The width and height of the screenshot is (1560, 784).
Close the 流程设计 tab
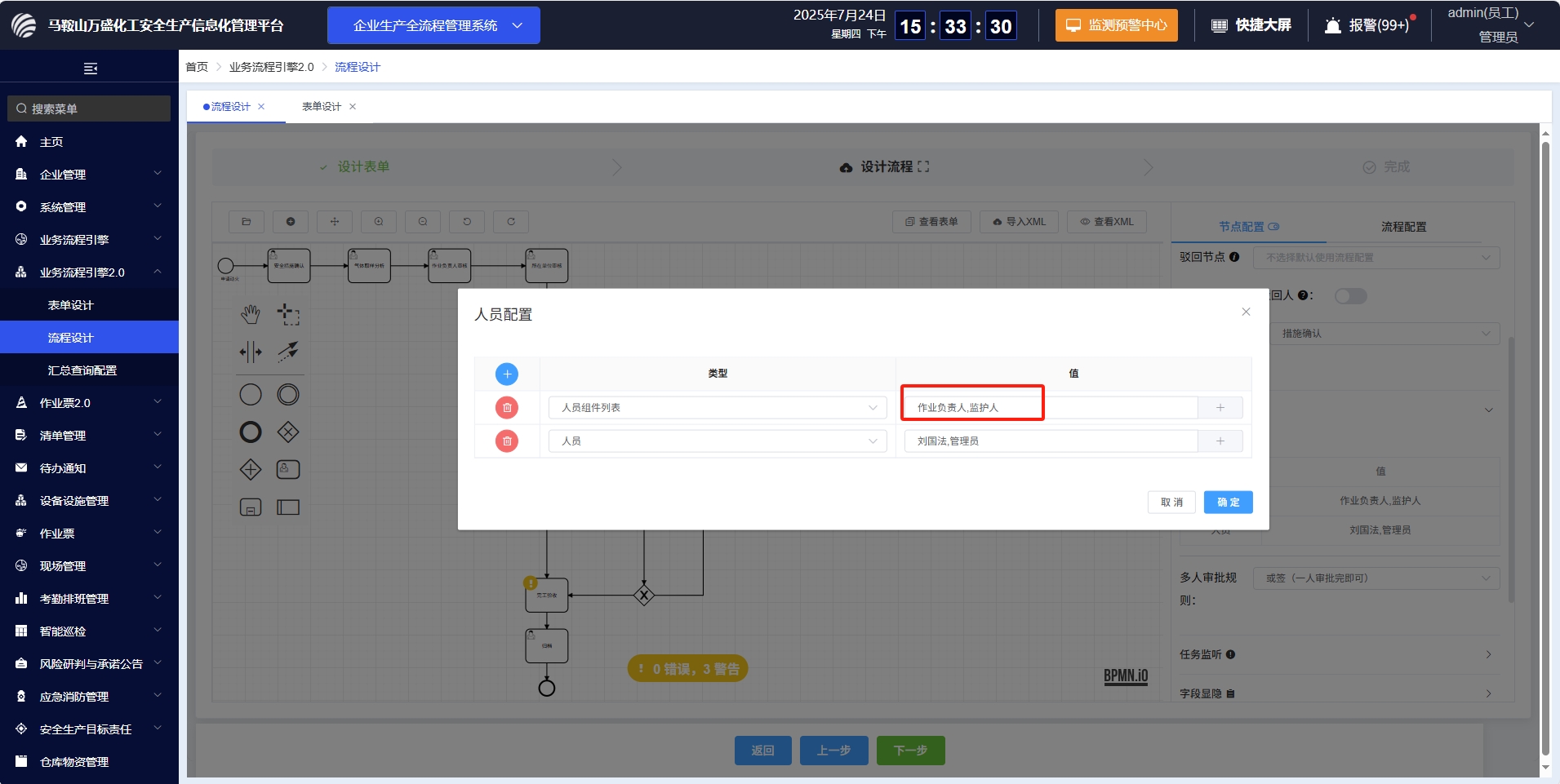click(x=261, y=107)
